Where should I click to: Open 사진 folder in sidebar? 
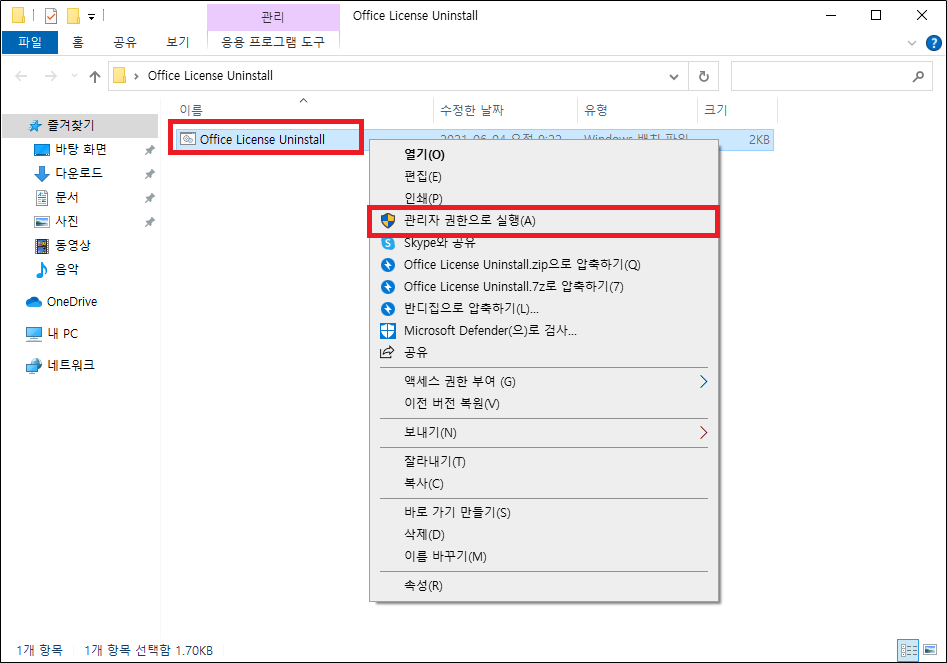(66, 222)
